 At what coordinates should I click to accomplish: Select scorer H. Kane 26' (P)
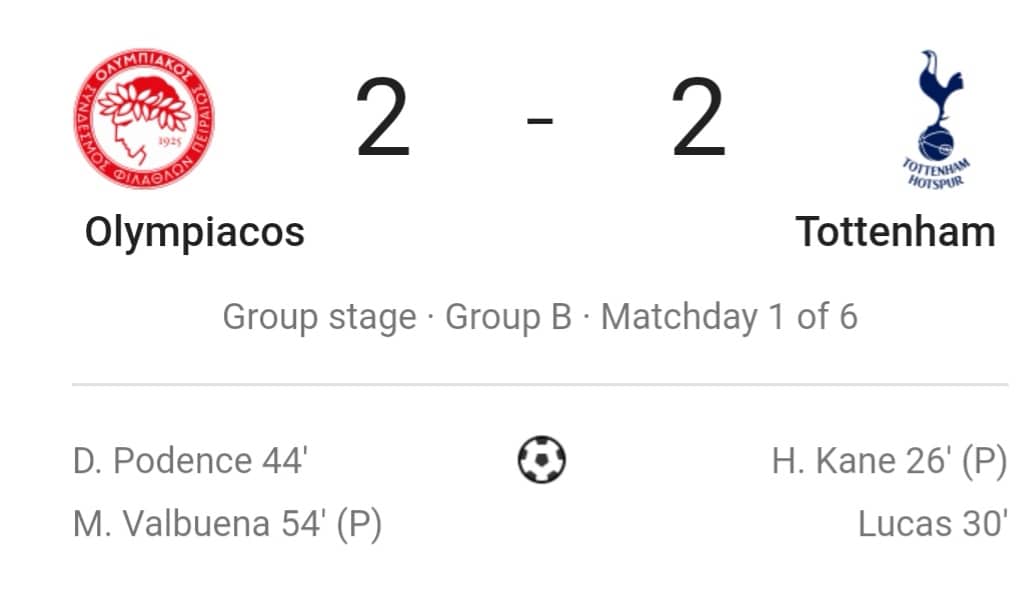(x=890, y=461)
